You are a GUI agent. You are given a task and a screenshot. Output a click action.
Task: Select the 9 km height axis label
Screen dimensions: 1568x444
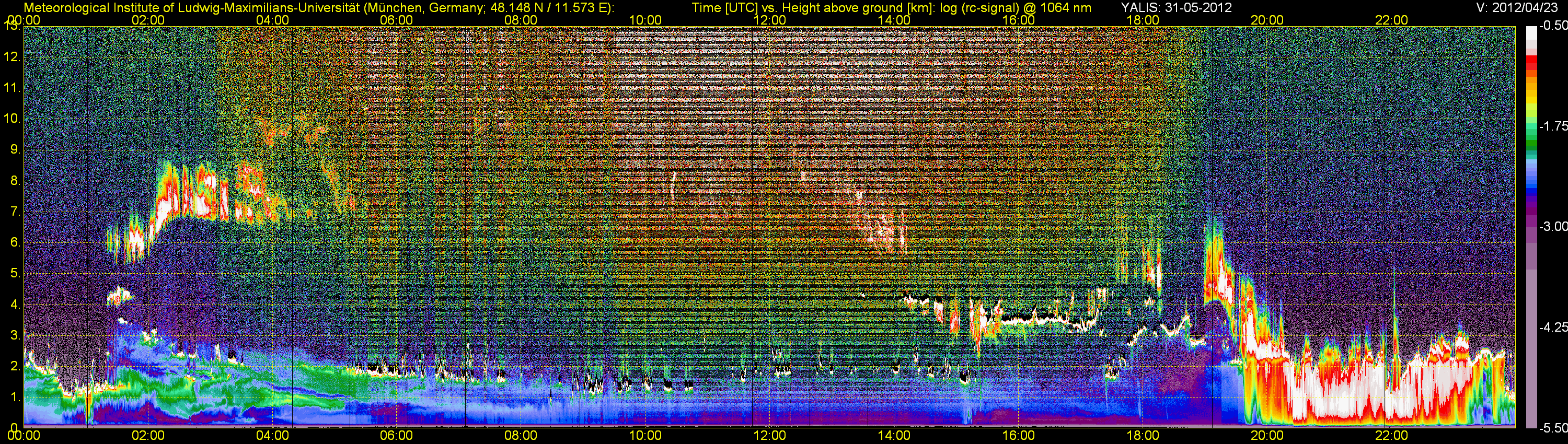point(15,149)
